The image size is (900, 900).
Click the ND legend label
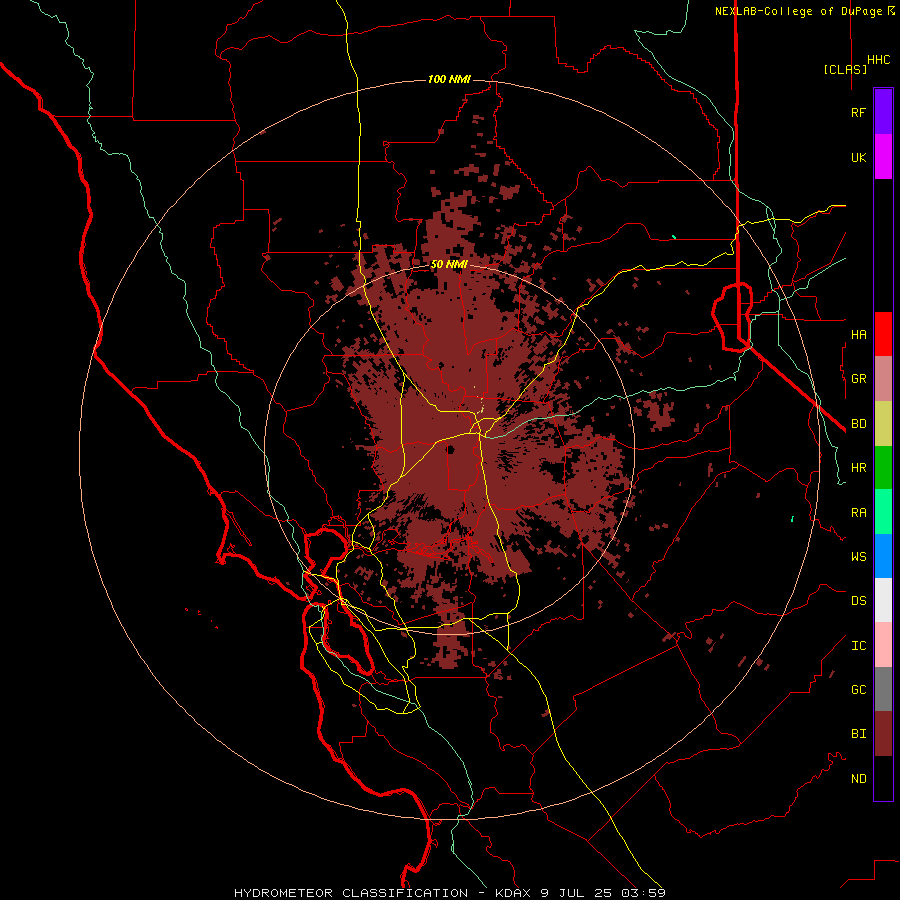pos(858,779)
